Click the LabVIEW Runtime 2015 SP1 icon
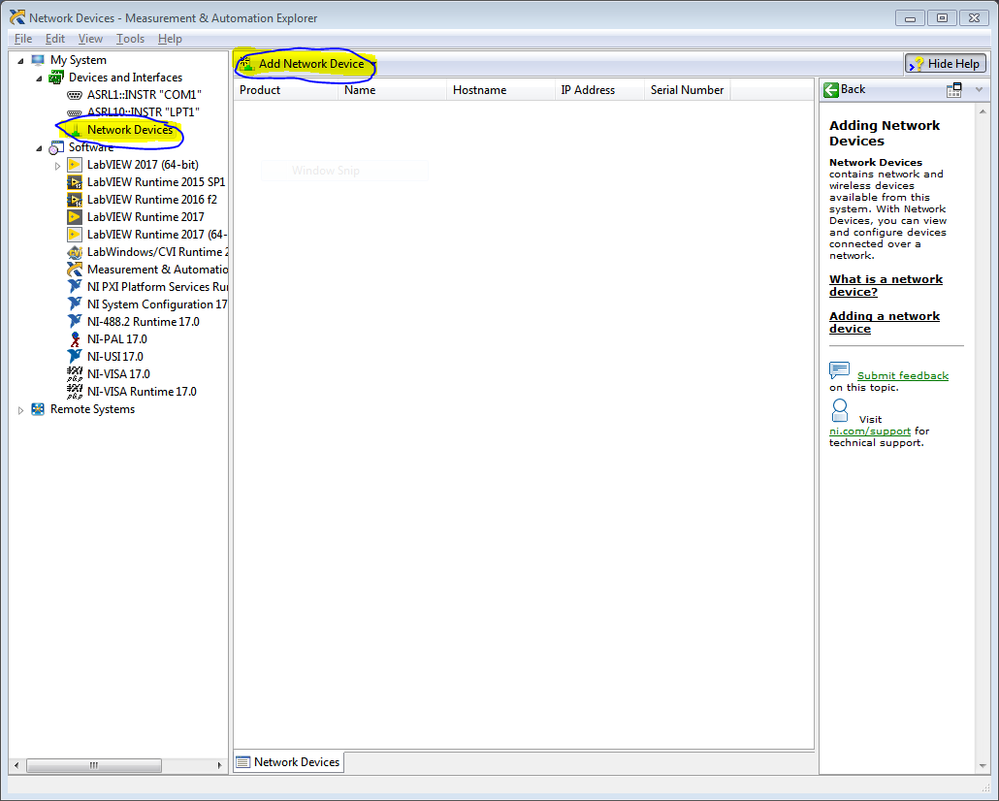The height and width of the screenshot is (801, 999). click(75, 182)
